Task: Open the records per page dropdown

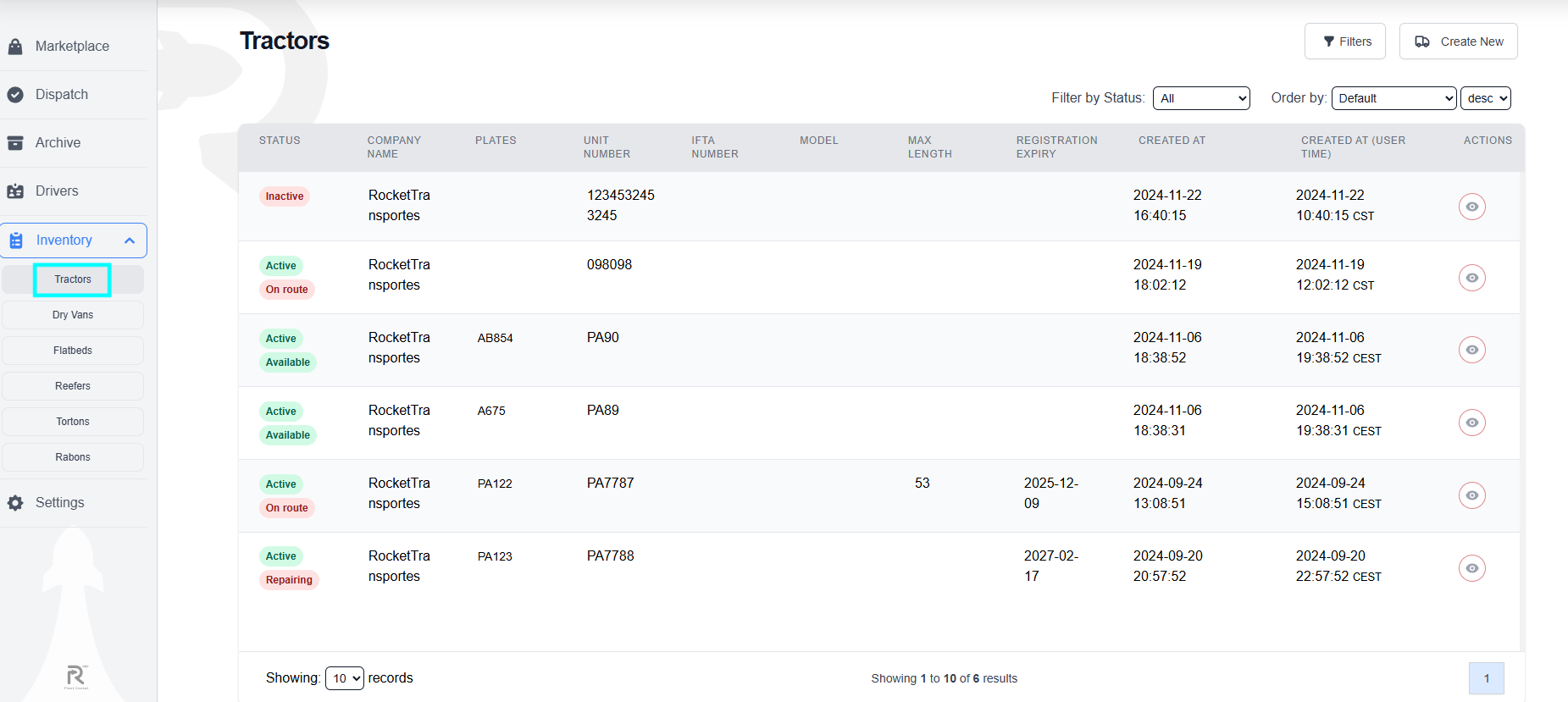Action: (x=345, y=678)
